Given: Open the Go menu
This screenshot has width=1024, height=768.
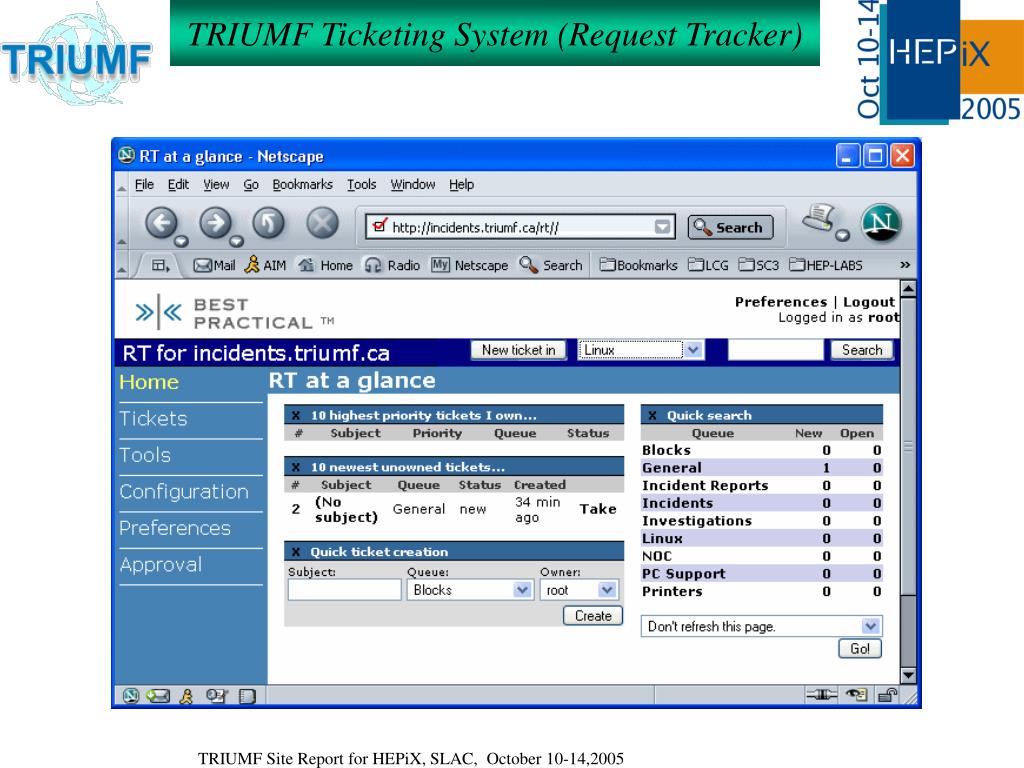Looking at the screenshot, I should [251, 185].
